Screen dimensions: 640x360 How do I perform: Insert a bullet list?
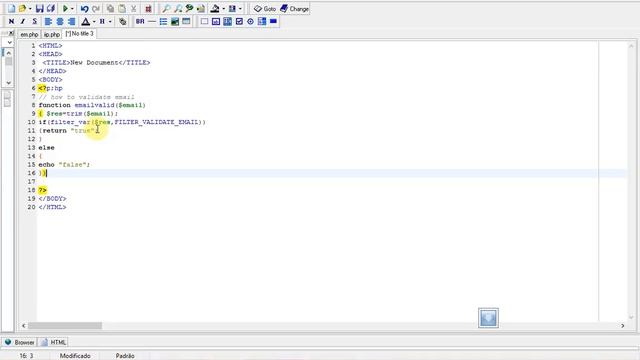163,21
